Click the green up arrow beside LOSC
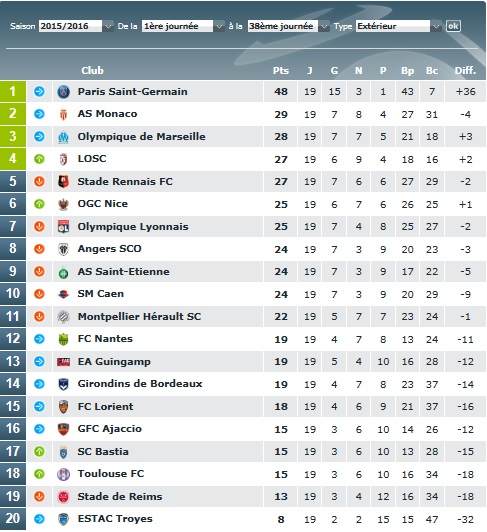Screen dimensions: 487x532 coord(39,159)
